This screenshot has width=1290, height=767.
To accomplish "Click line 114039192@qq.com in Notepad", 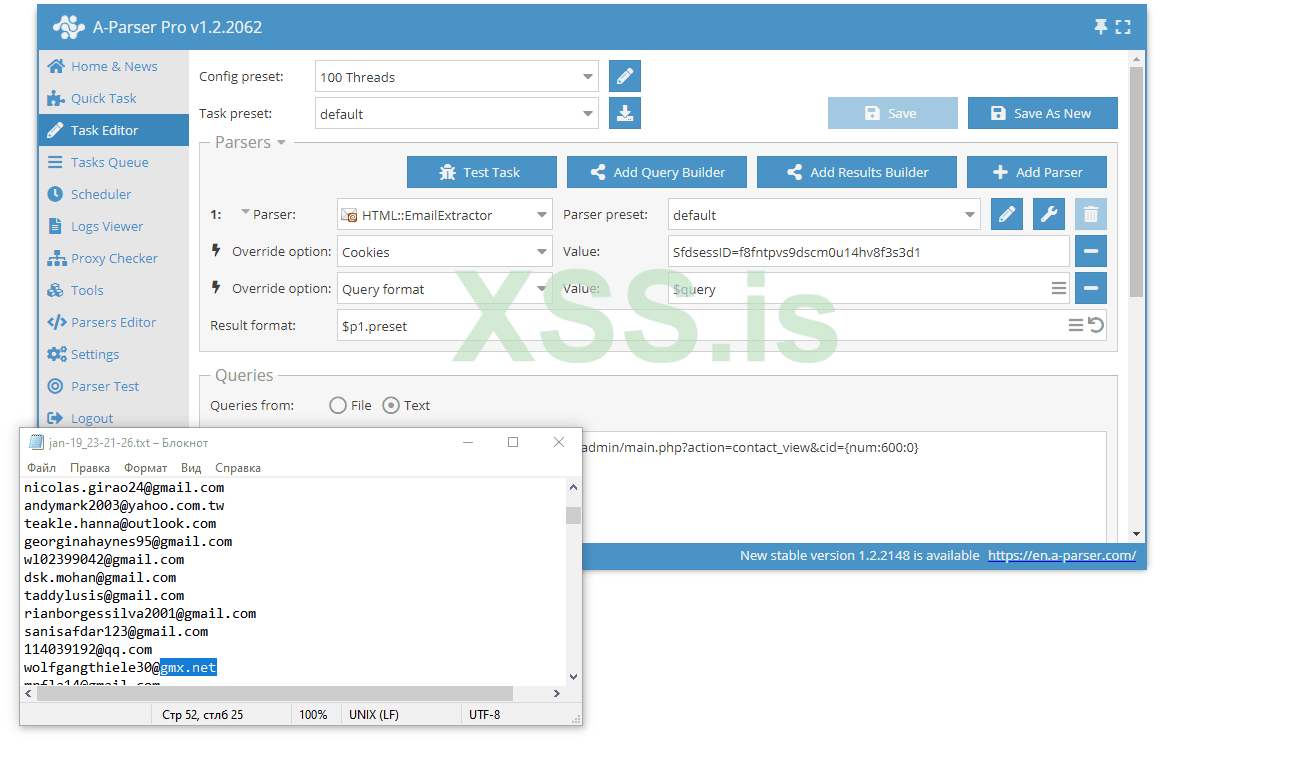I will click(88, 649).
